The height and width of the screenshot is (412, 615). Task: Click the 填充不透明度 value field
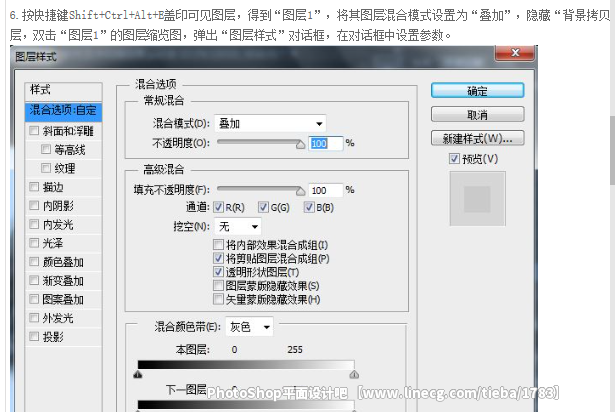click(x=326, y=190)
